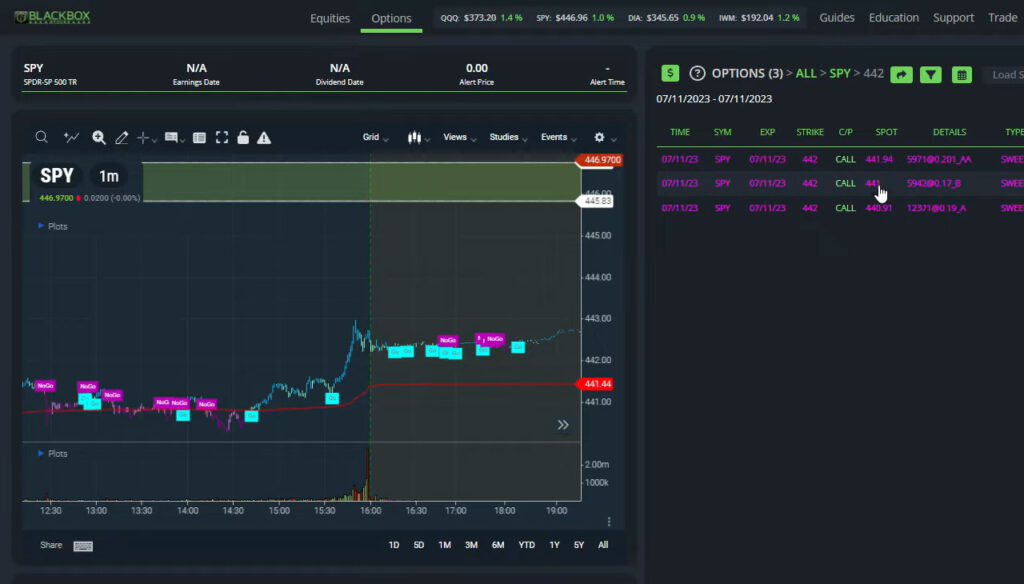Viewport: 1024px width, 584px height.
Task: Collapse the lower volume Plots section
Action: (x=41, y=454)
